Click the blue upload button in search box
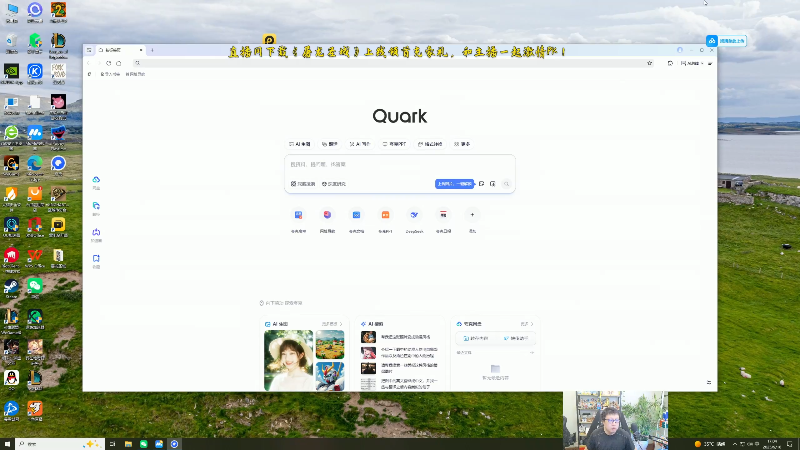The width and height of the screenshot is (800, 450). click(x=454, y=184)
